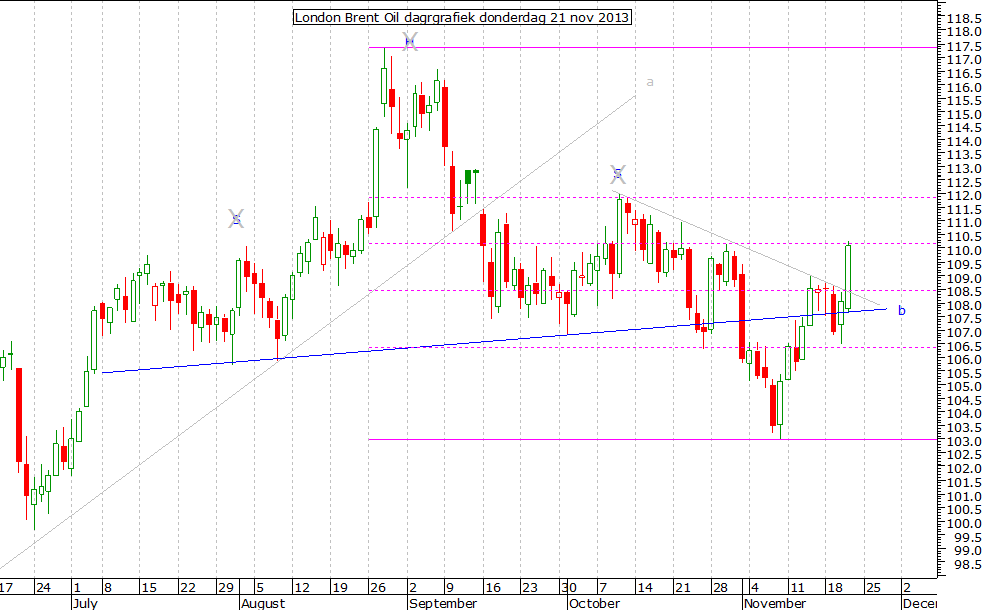Click the 106.5 price axis label
Image resolution: width=985 pixels, height=610 pixels.
click(x=964, y=346)
